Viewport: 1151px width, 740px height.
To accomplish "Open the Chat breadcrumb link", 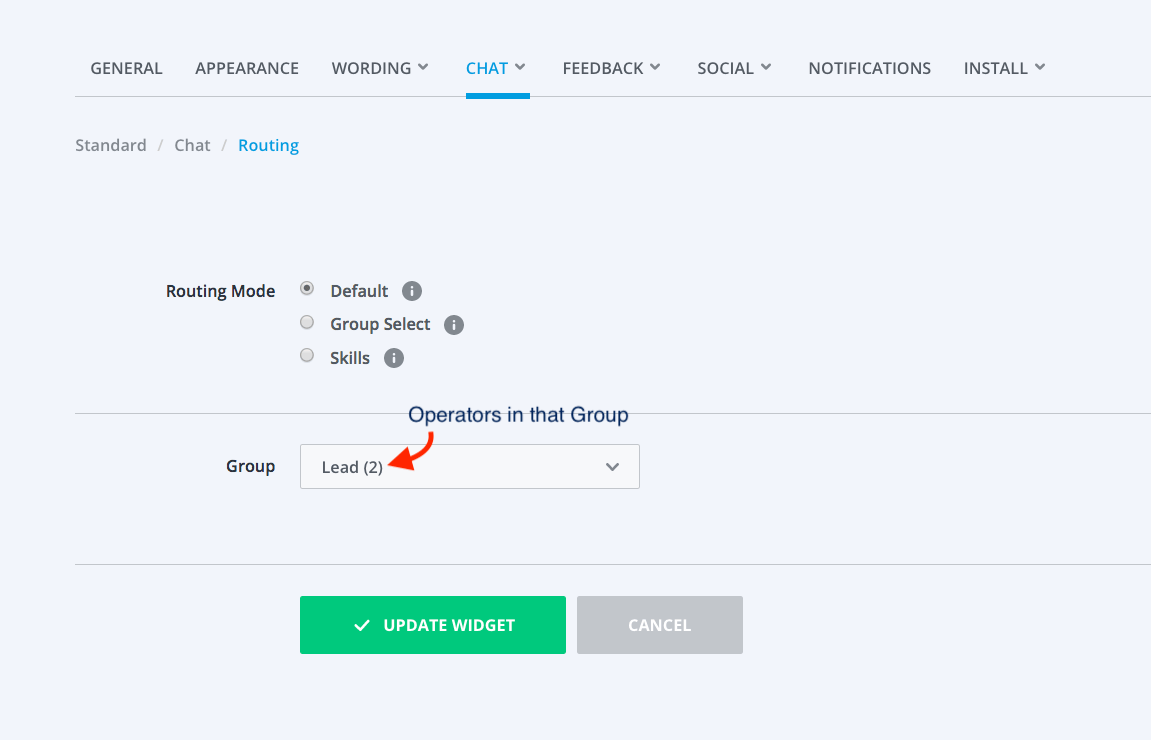I will click(192, 144).
